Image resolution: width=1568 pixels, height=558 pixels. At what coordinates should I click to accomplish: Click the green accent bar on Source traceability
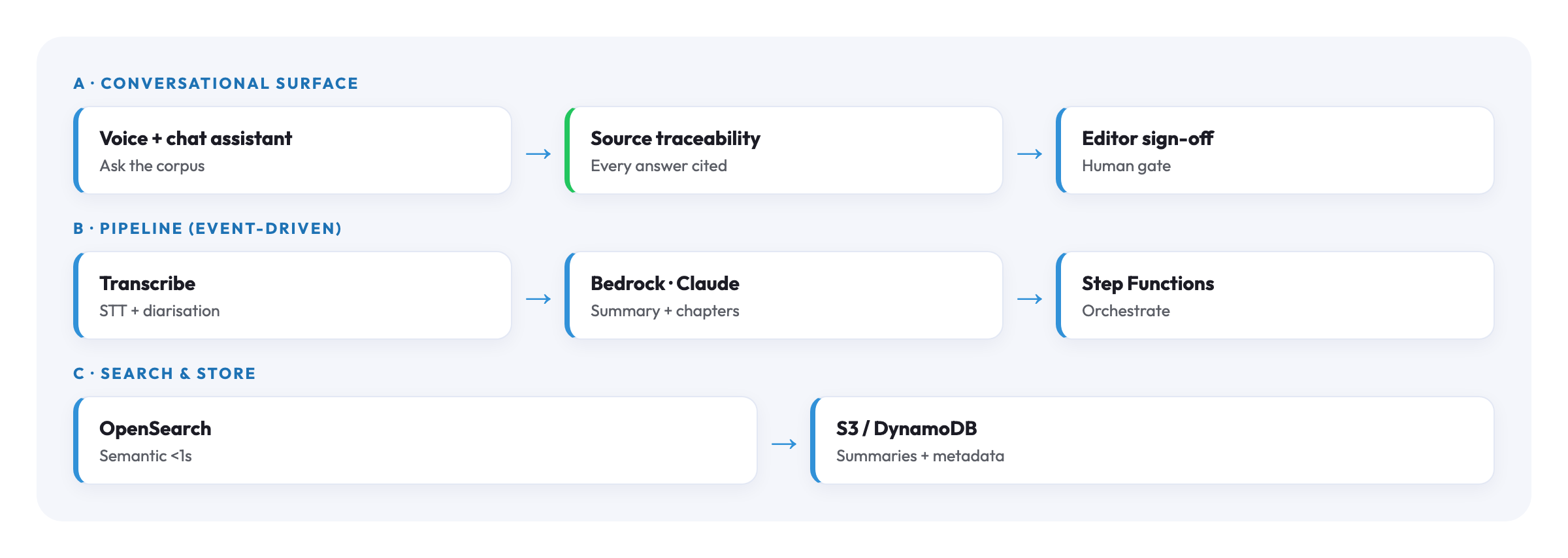(568, 150)
